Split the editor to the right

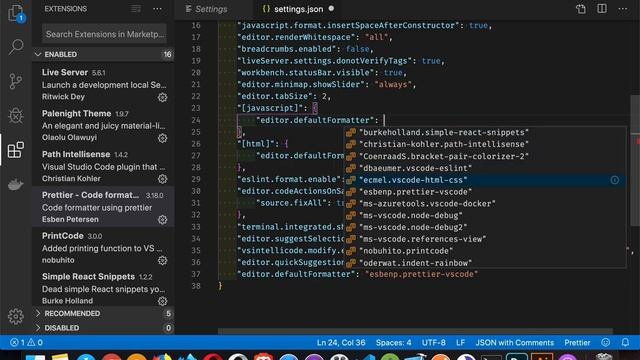click(602, 9)
